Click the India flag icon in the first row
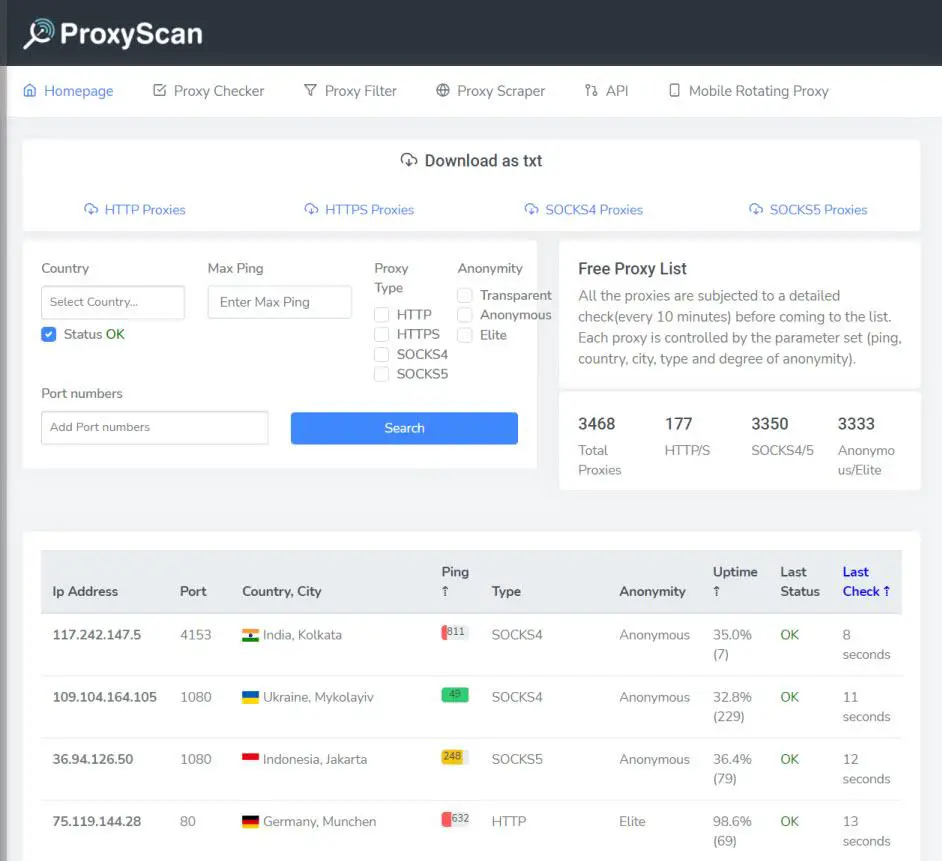The height and width of the screenshot is (861, 942). (250, 634)
